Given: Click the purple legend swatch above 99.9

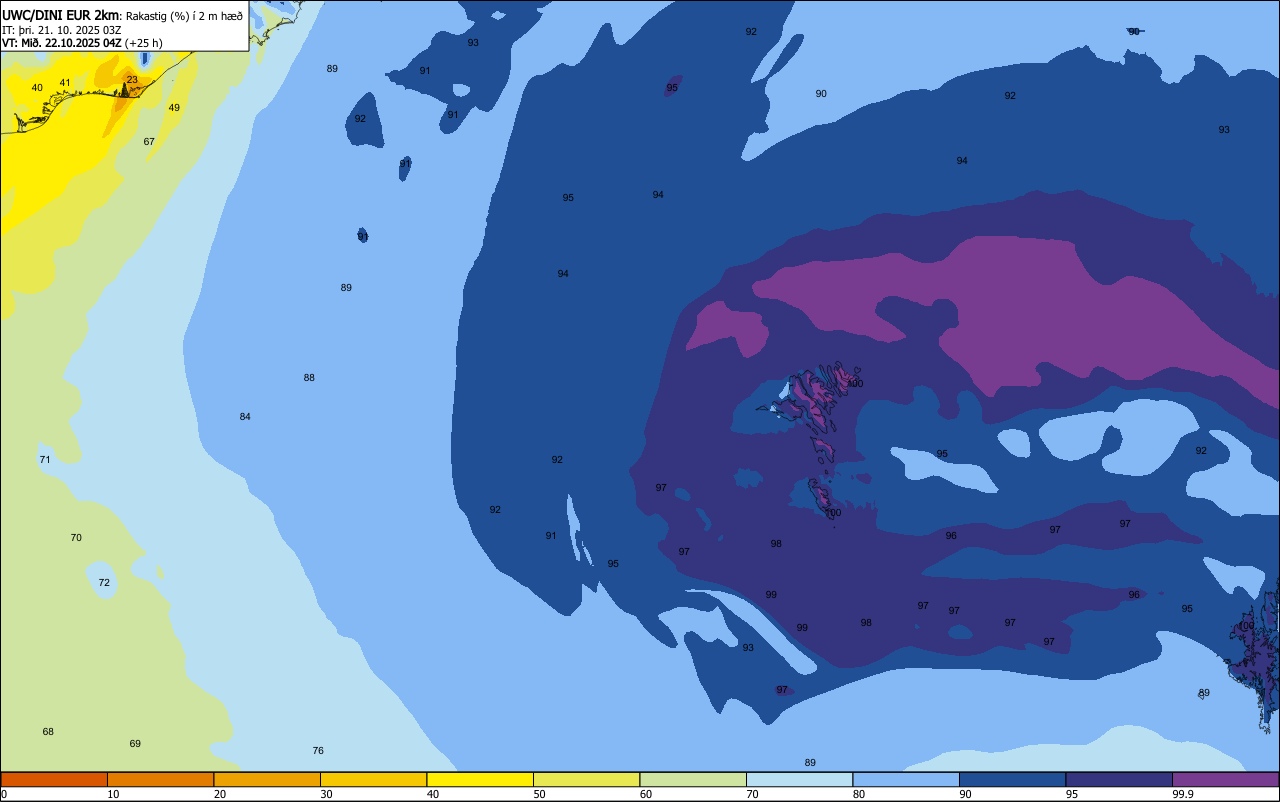Looking at the screenshot, I should tap(1226, 779).
